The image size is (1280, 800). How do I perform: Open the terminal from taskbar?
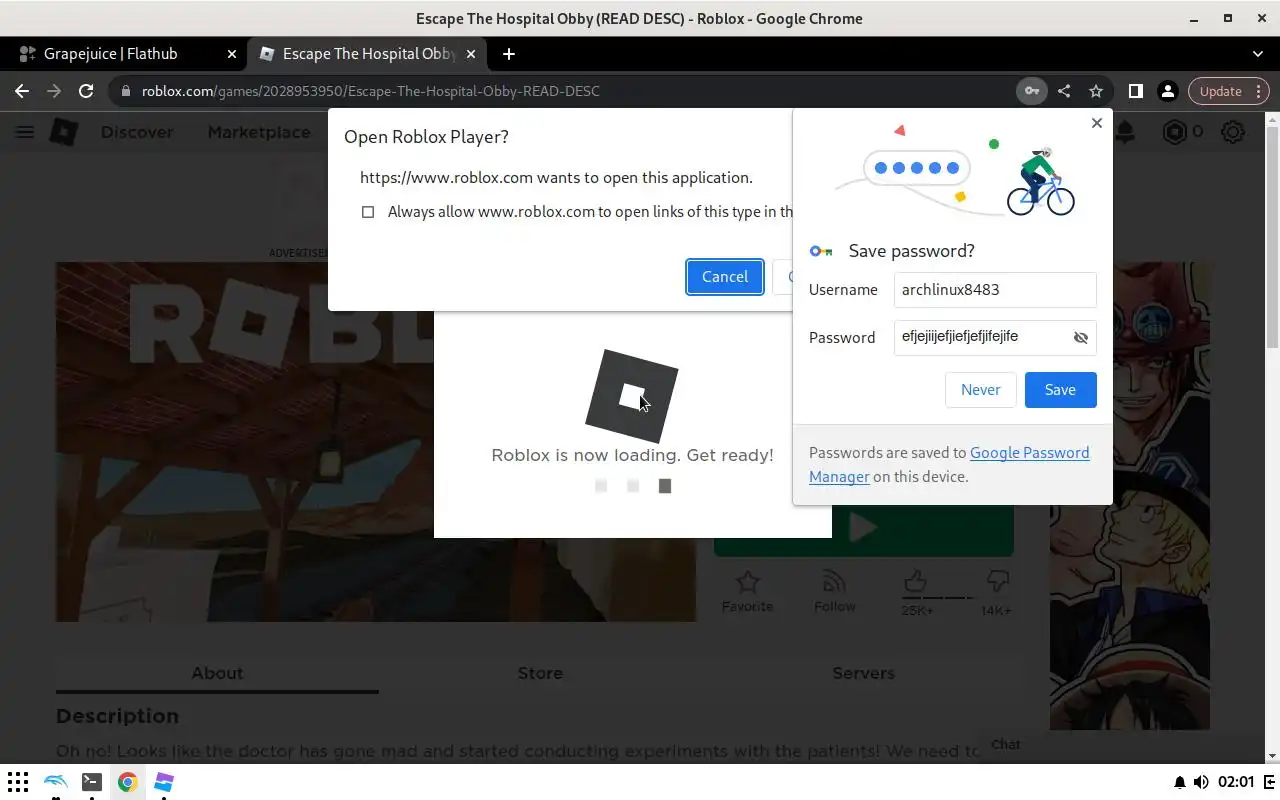(x=91, y=782)
